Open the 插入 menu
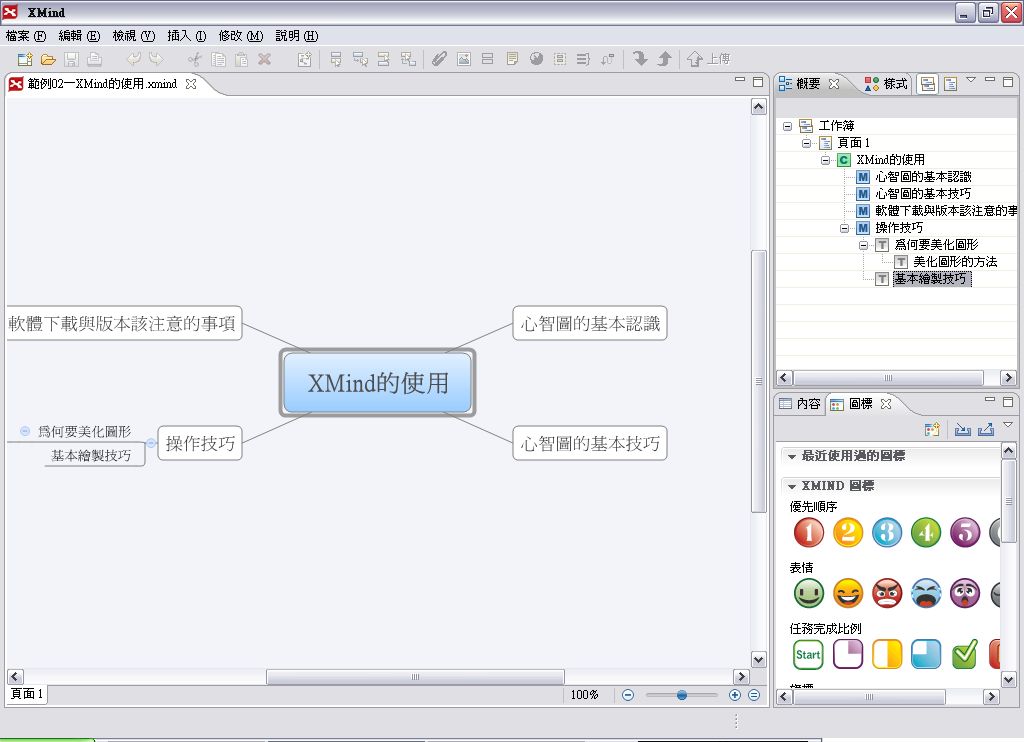 [187, 36]
